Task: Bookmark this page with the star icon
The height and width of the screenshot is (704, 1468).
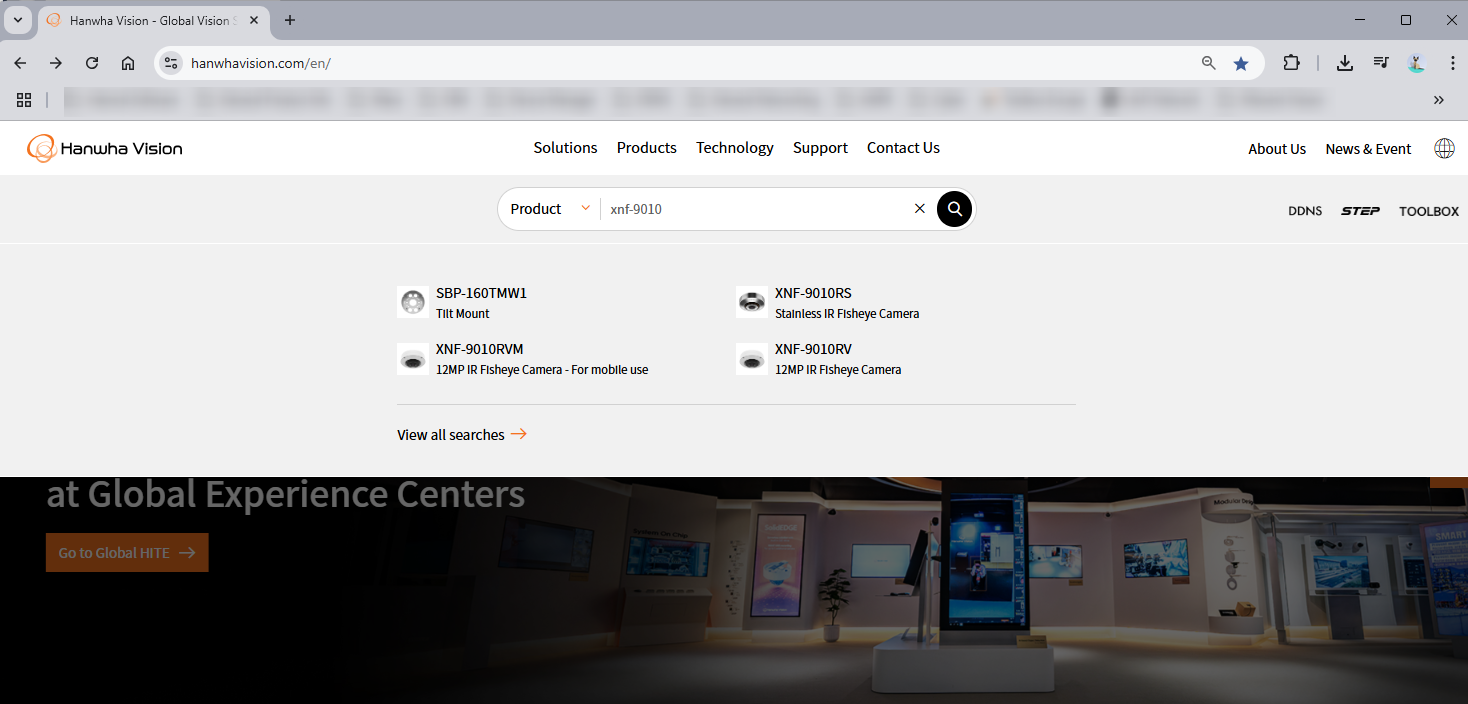Action: point(1241,63)
